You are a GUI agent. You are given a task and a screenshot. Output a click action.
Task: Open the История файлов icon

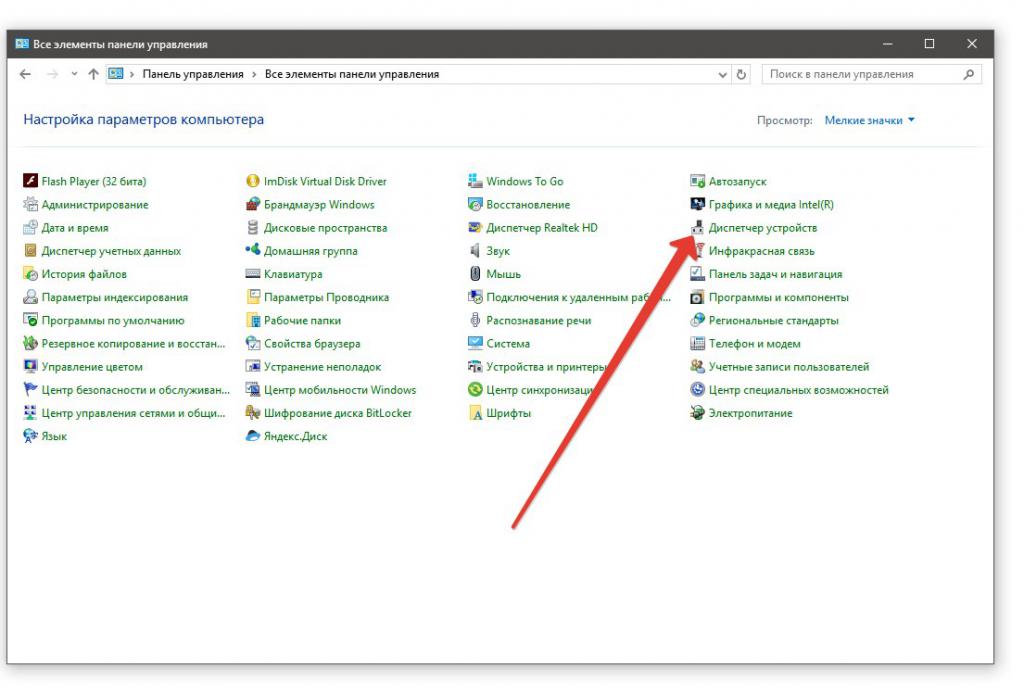(30, 274)
